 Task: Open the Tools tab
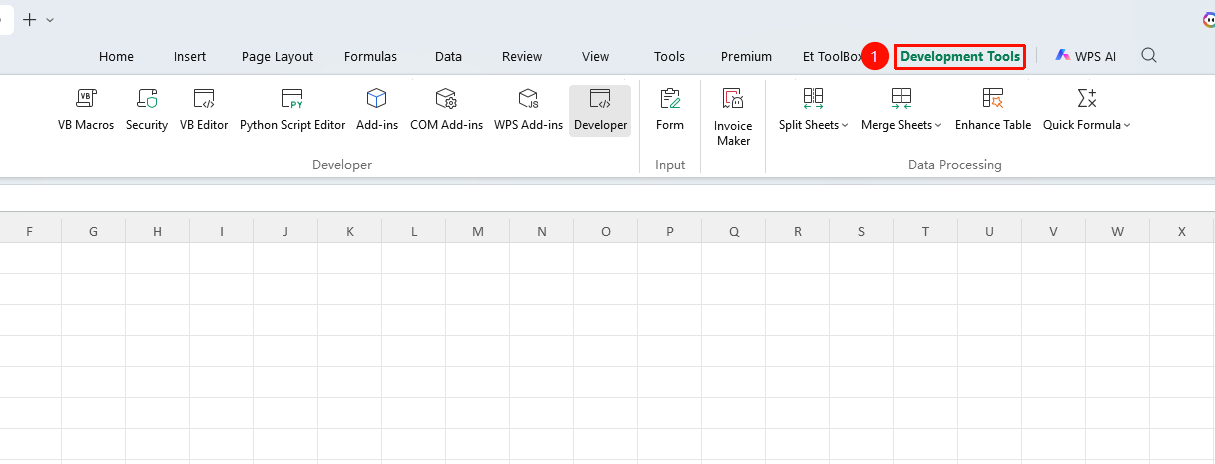[x=669, y=57]
